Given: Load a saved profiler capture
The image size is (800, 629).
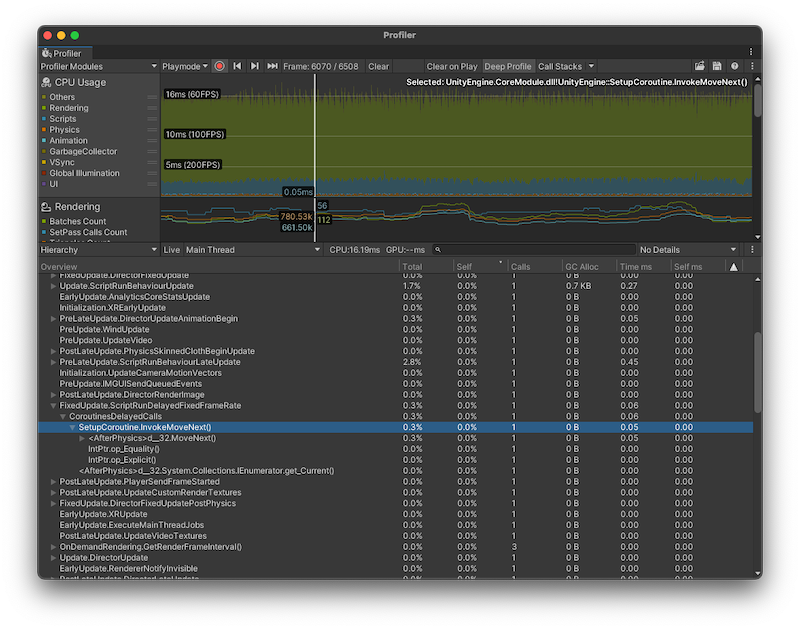Looking at the screenshot, I should tap(700, 65).
